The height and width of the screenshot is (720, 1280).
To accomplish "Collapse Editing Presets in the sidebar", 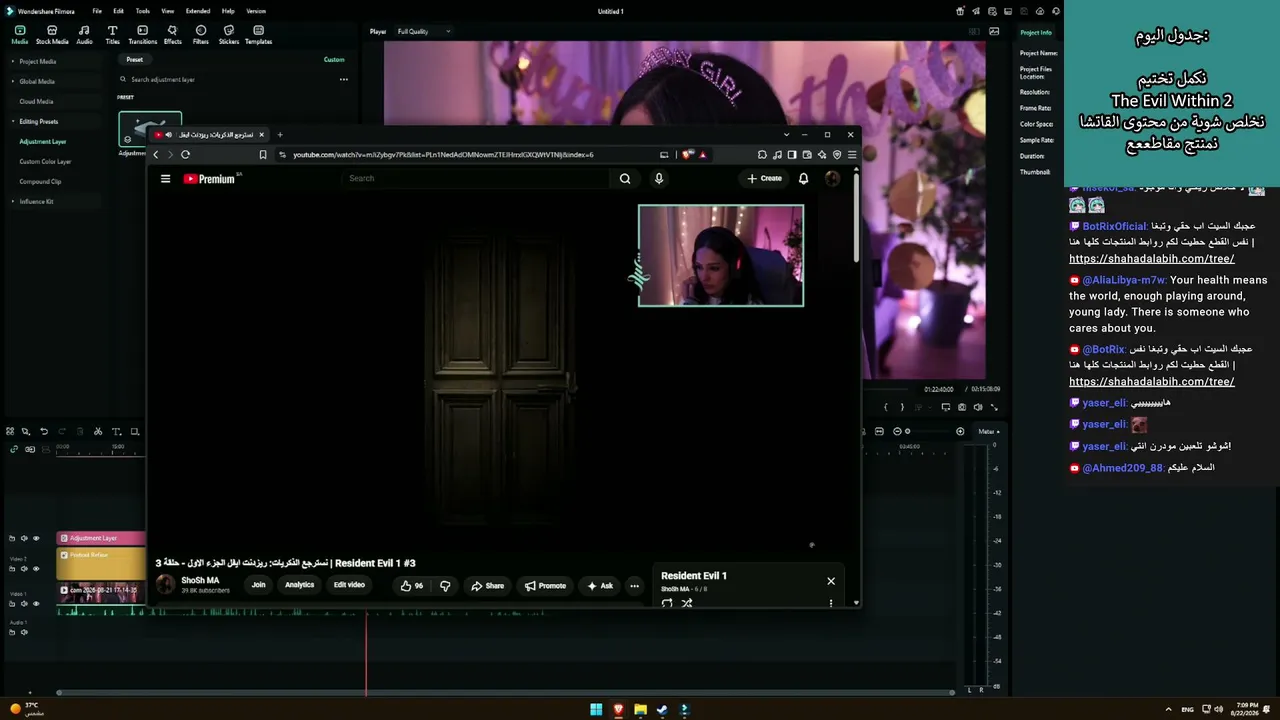I will pos(12,121).
